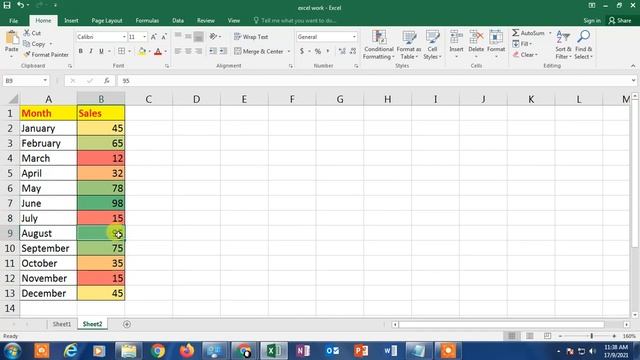The height and width of the screenshot is (360, 640).
Task: Switch to Sheet1 tab
Action: click(x=62, y=324)
